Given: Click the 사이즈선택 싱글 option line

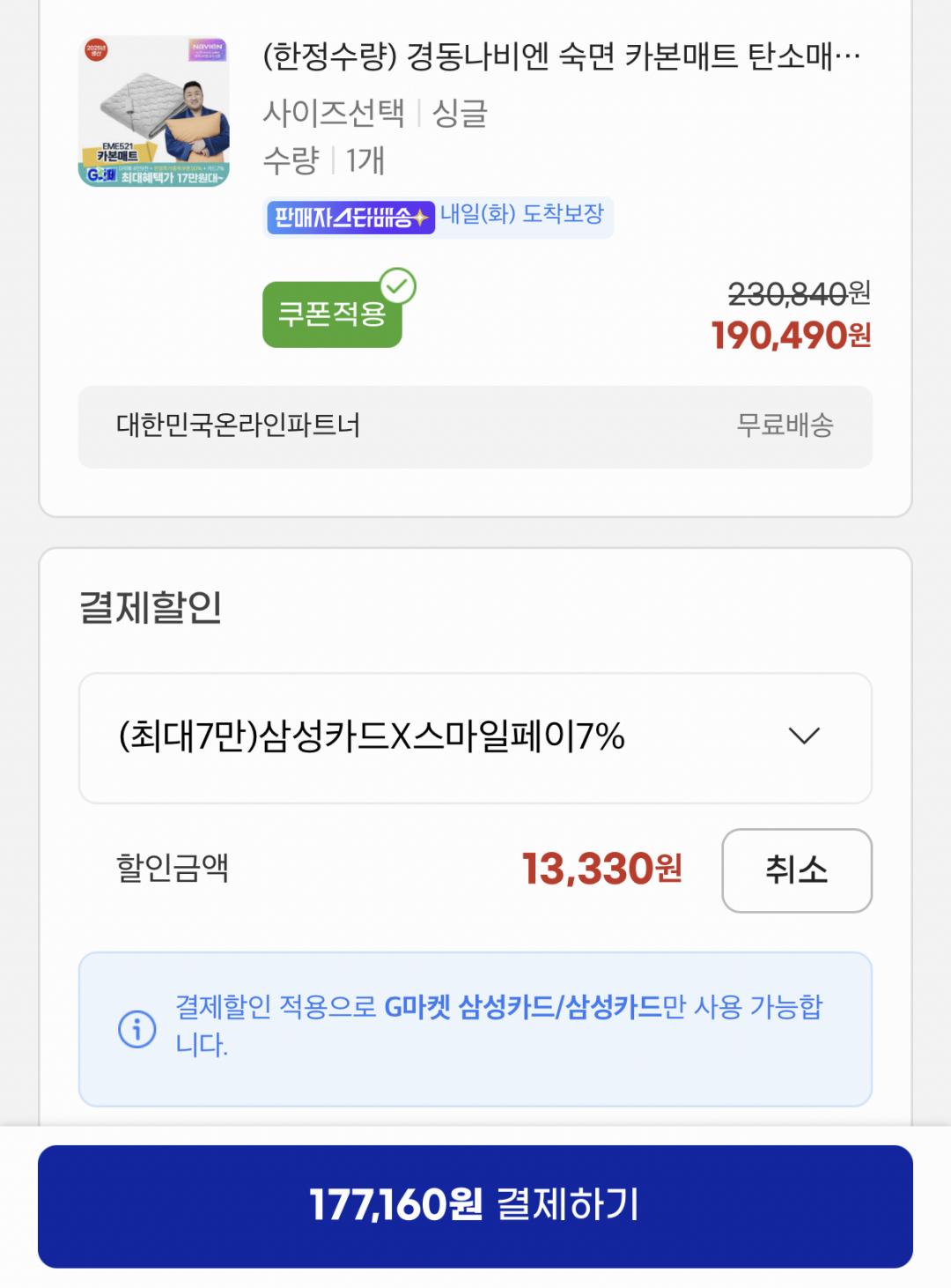Looking at the screenshot, I should [x=375, y=113].
